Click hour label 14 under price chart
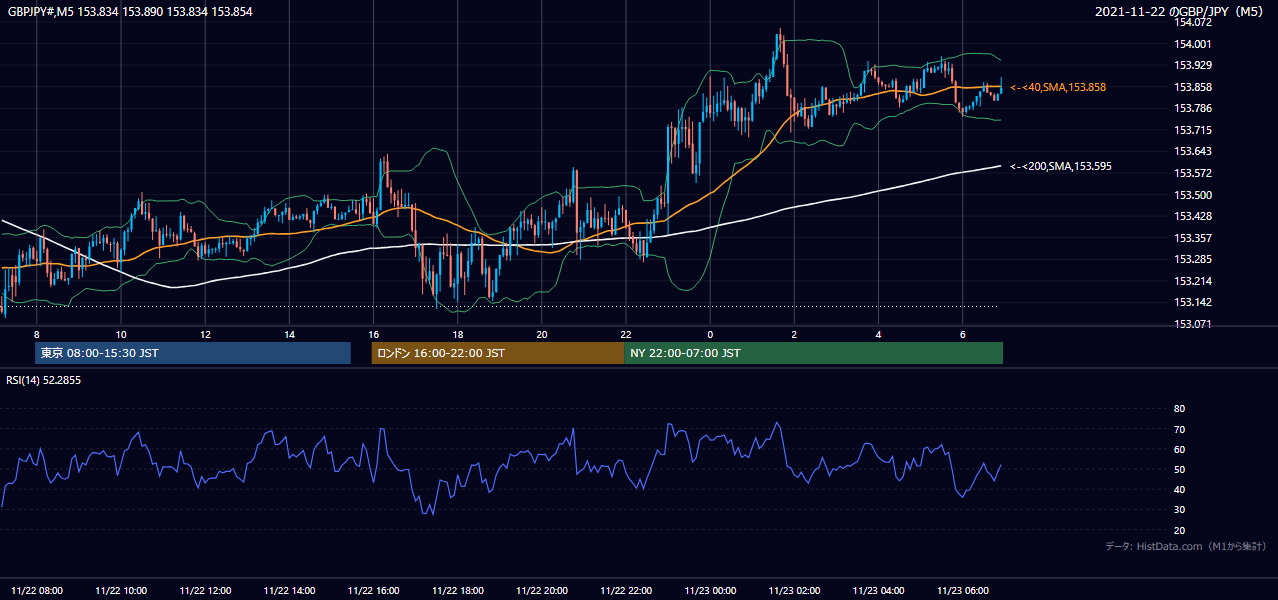This screenshot has width=1278, height=600. 289,334
